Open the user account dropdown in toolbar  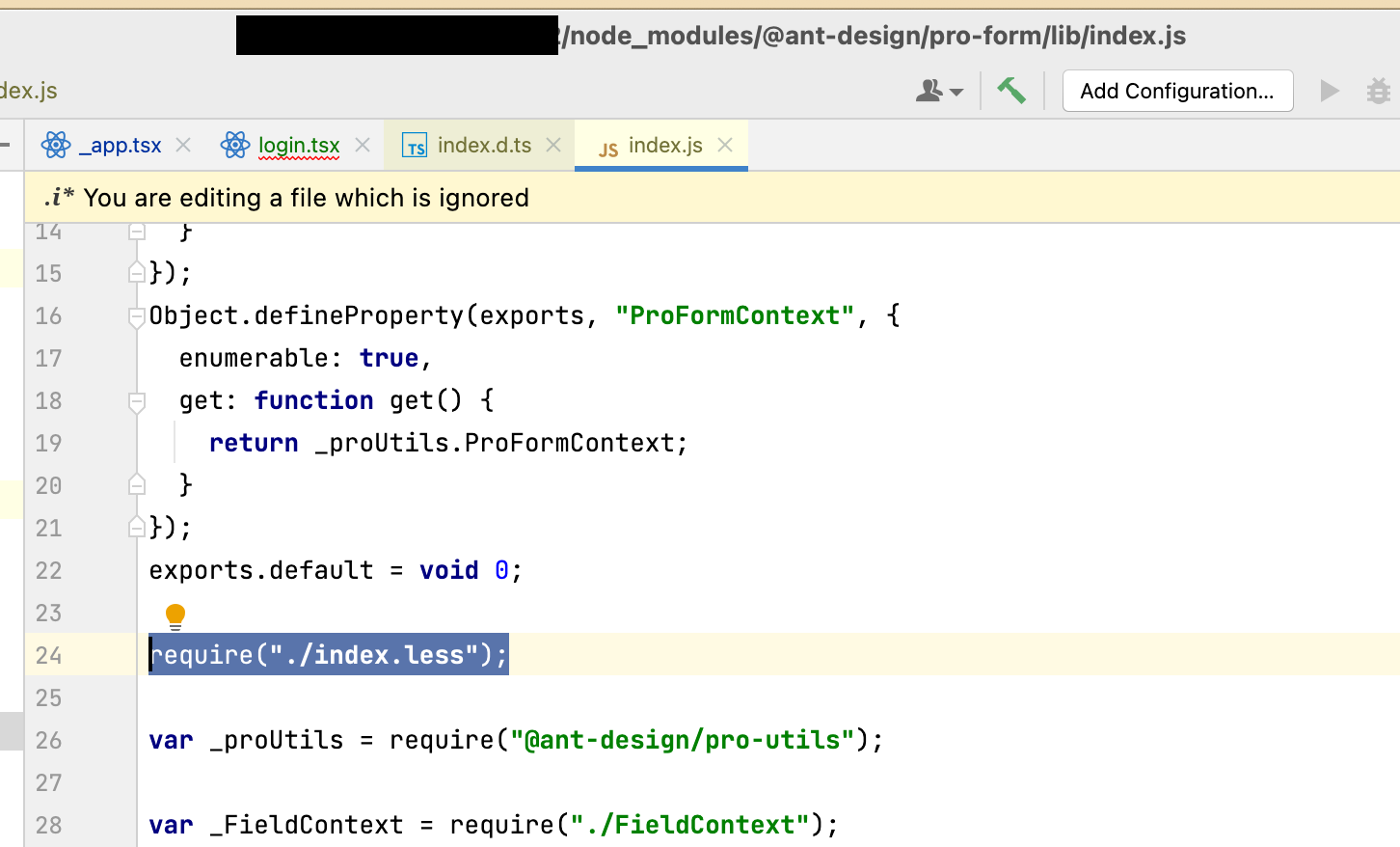pyautogui.click(x=938, y=91)
